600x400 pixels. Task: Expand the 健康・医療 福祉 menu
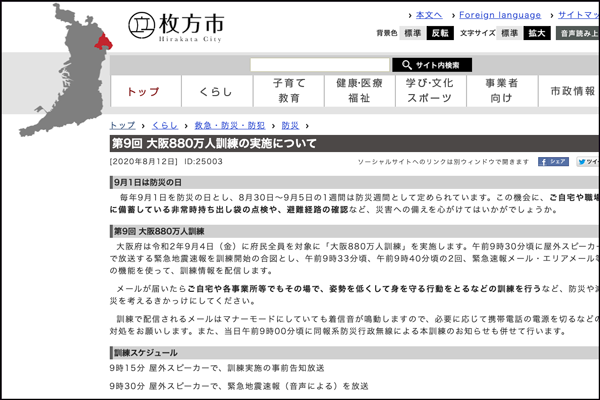[359, 91]
